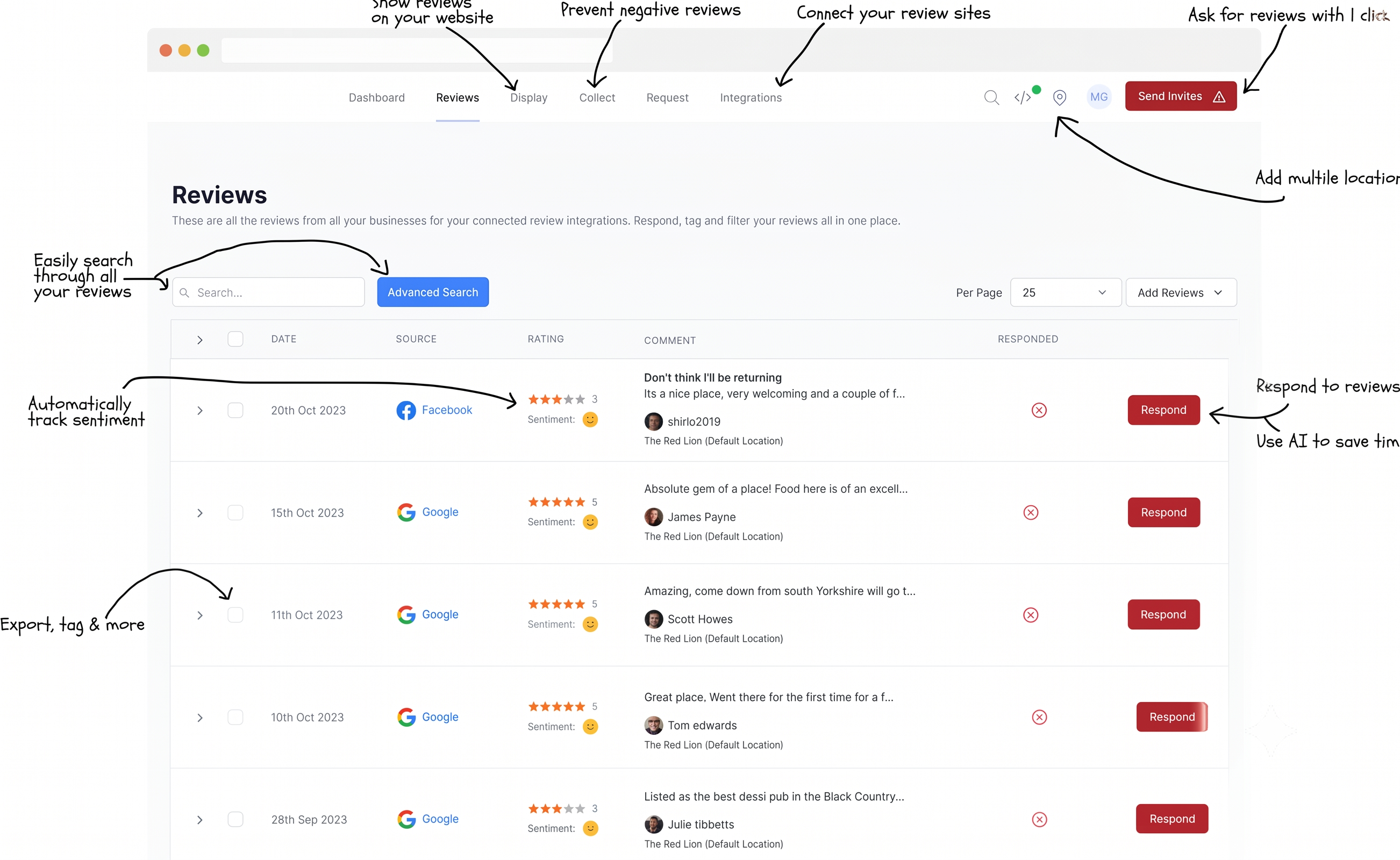The width and height of the screenshot is (1400, 860).
Task: Select the 20th Oct 2023 review checkbox
Action: click(235, 410)
